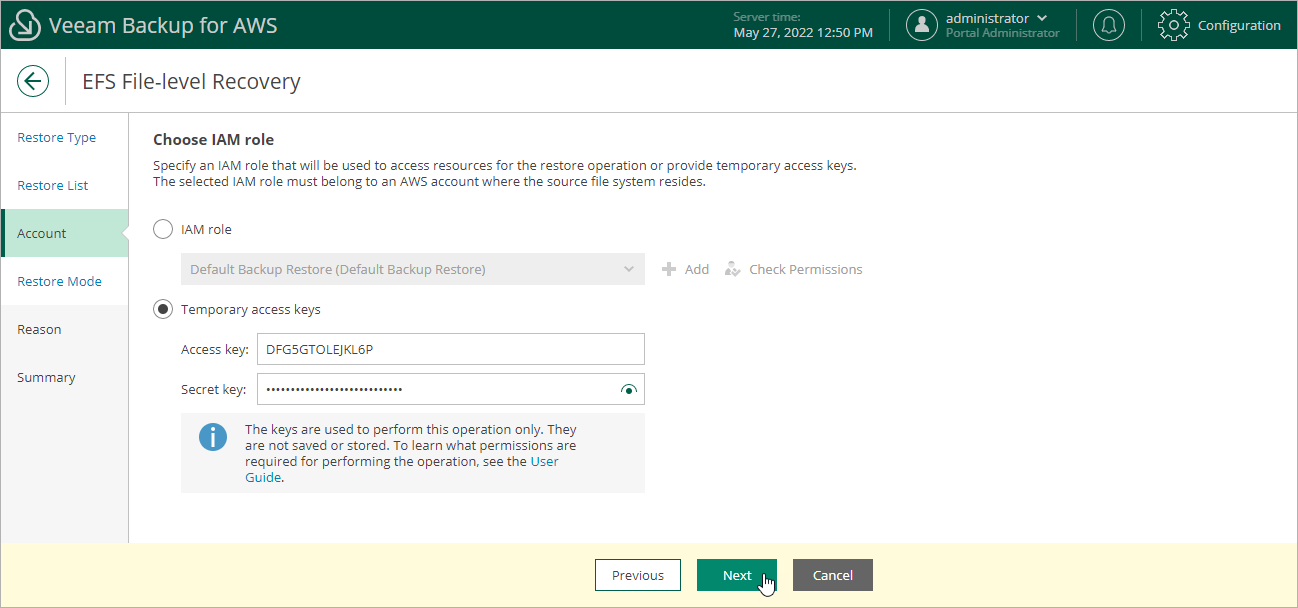Viewport: 1298px width, 608px height.
Task: Select the Temporary access keys radio button
Action: [x=162, y=309]
